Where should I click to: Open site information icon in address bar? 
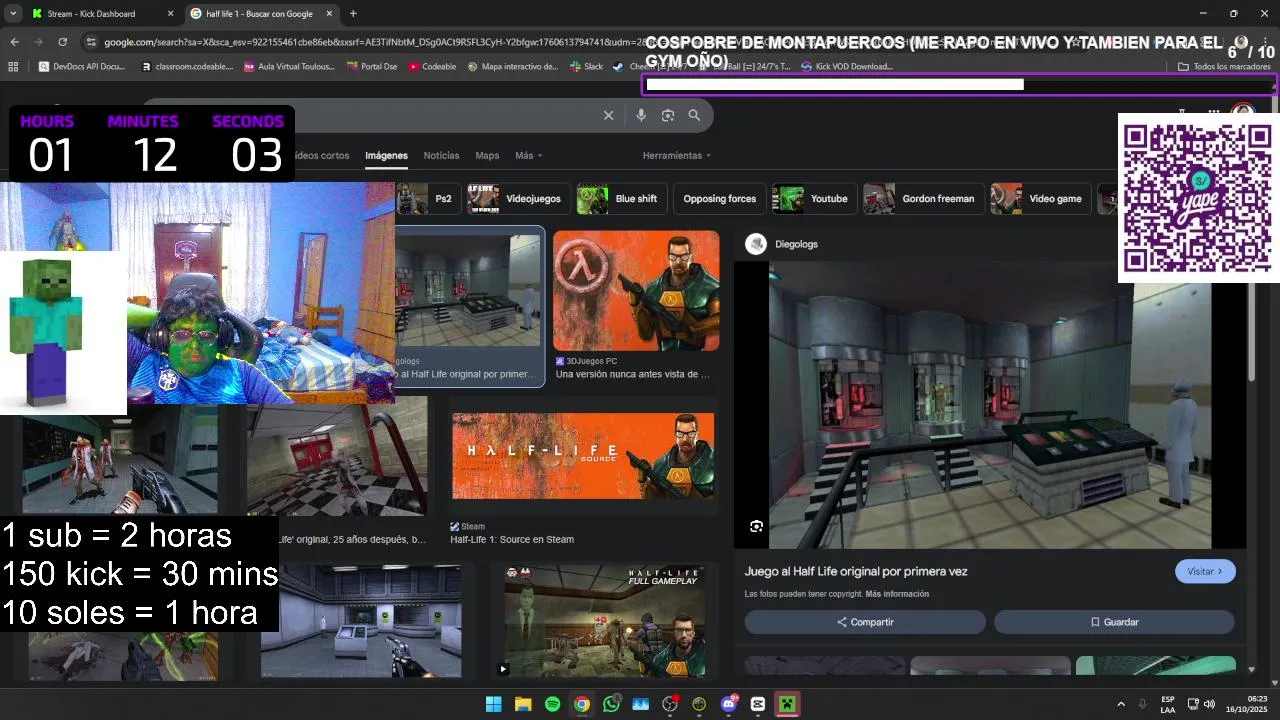[x=91, y=42]
